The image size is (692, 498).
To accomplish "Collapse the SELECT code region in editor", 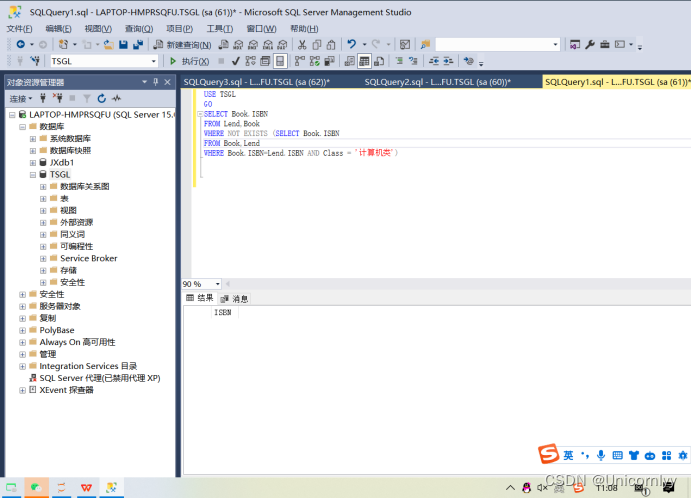I will [x=200, y=114].
